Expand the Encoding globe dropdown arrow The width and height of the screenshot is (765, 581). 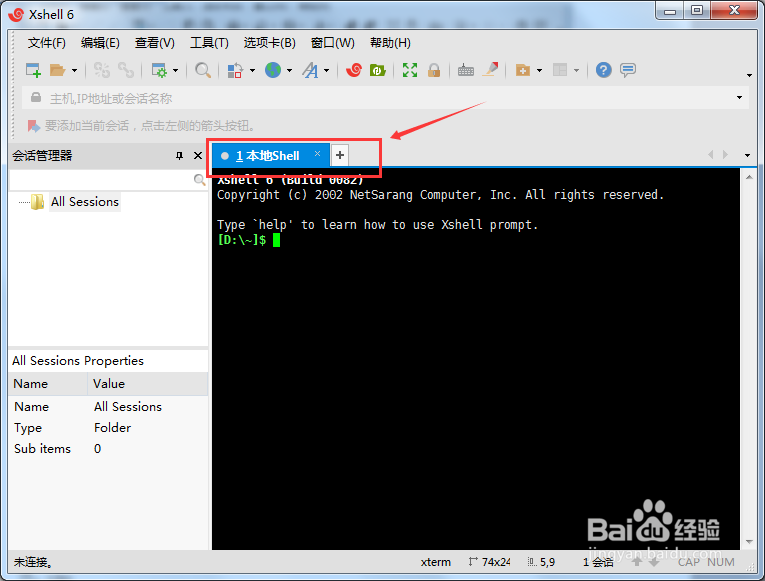pos(289,71)
